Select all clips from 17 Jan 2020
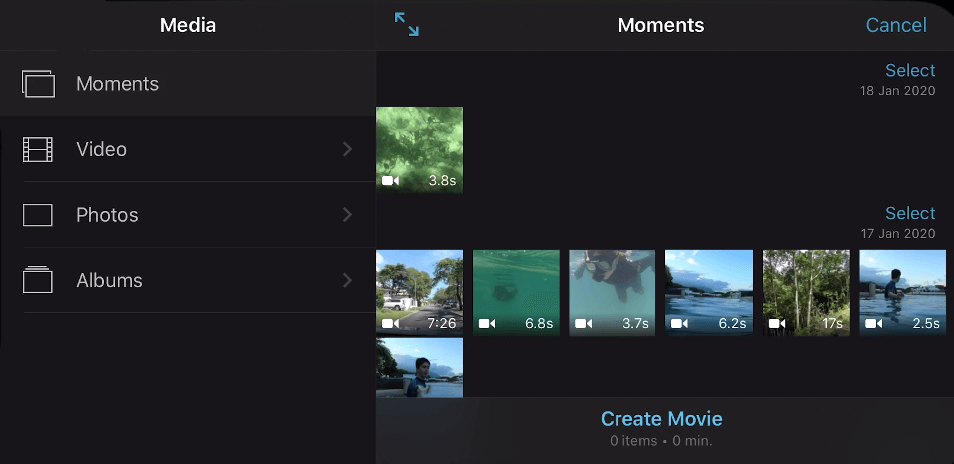Screen dimensions: 954x464 (x=910, y=213)
